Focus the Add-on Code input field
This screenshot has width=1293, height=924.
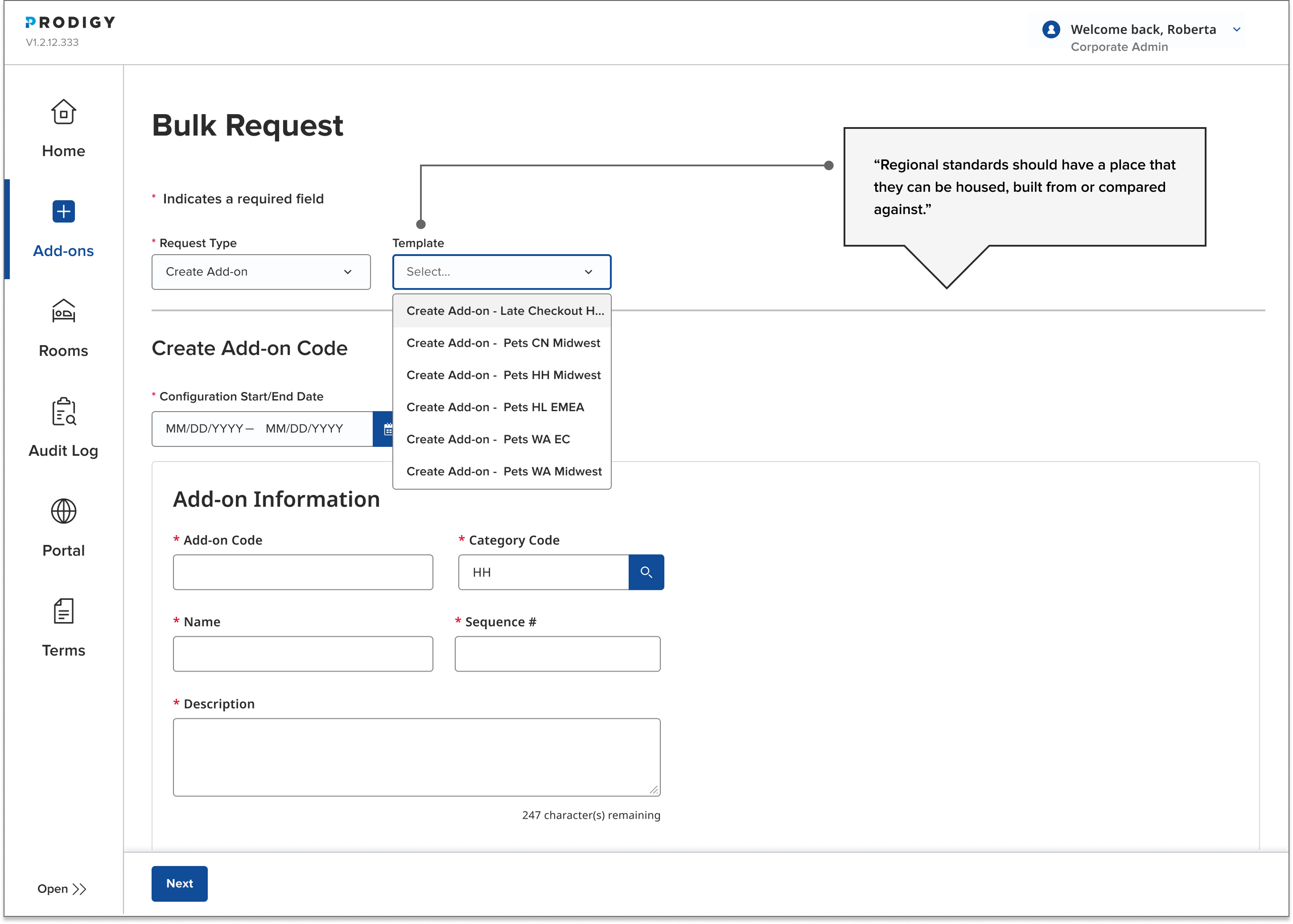point(303,572)
